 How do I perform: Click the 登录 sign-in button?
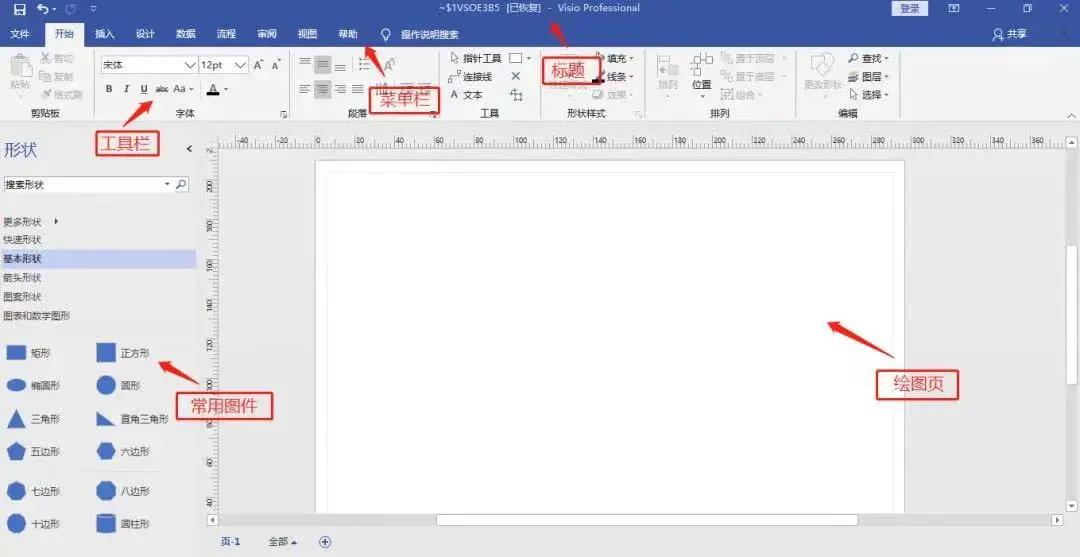[909, 9]
